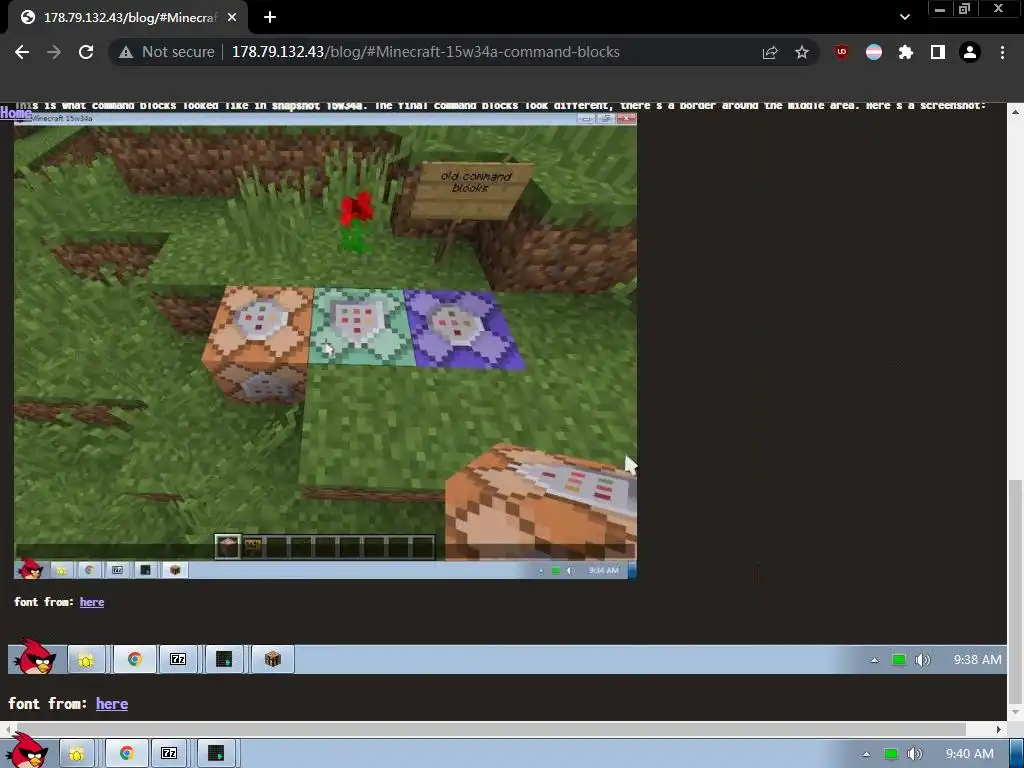
Task: Open the Chrome profile avatar
Action: tap(969, 52)
